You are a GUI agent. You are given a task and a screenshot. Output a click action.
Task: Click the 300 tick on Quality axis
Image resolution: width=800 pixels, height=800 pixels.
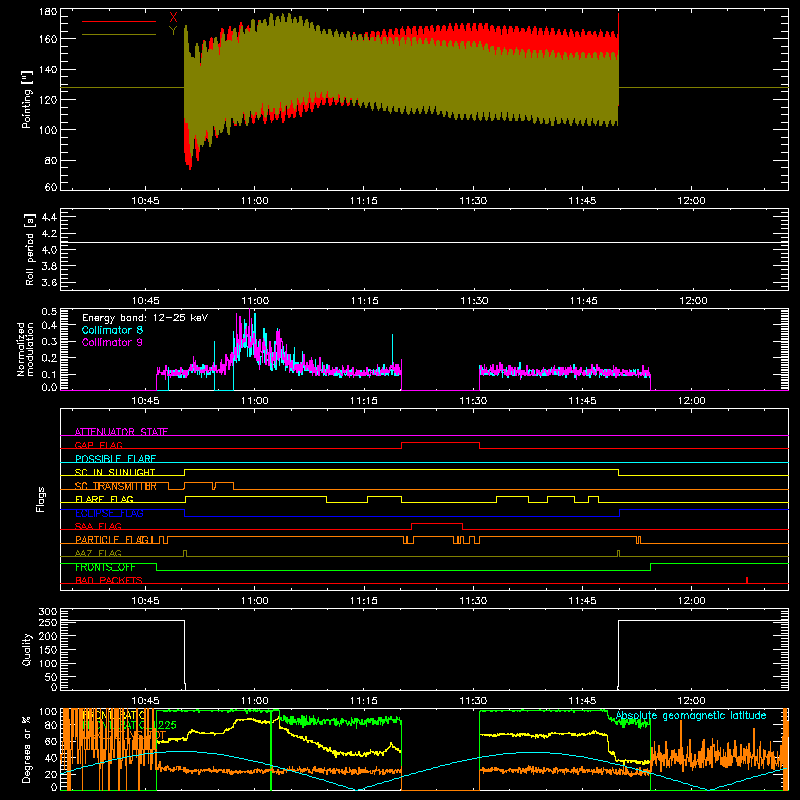tap(48, 612)
